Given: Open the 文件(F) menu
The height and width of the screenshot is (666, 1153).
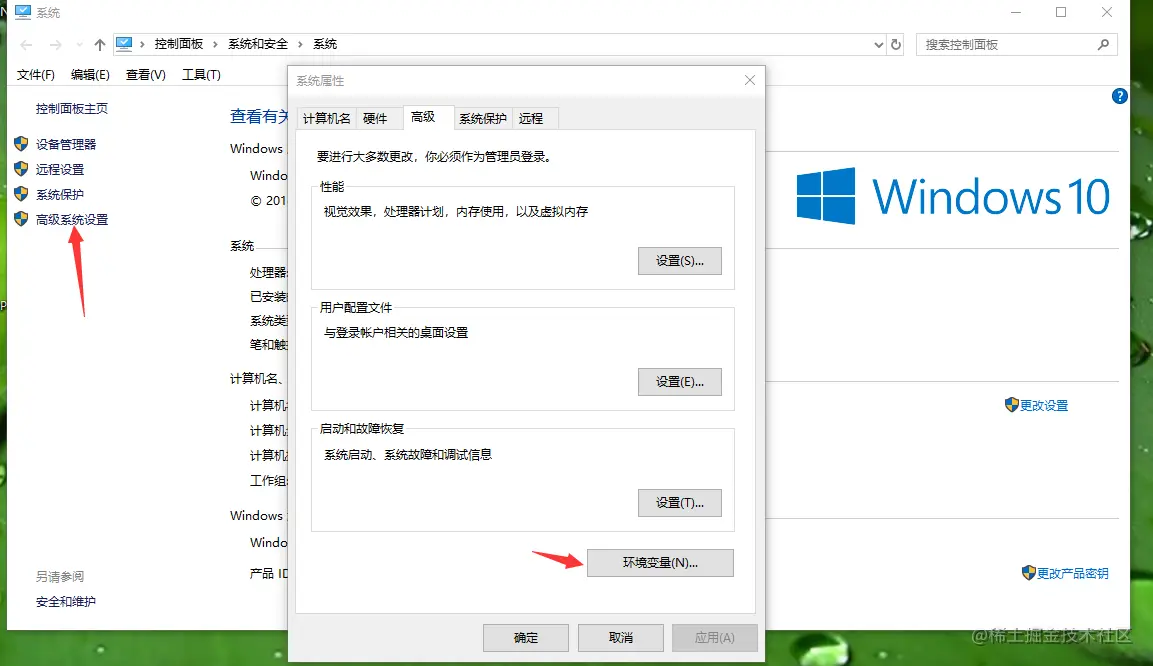Looking at the screenshot, I should coord(35,74).
